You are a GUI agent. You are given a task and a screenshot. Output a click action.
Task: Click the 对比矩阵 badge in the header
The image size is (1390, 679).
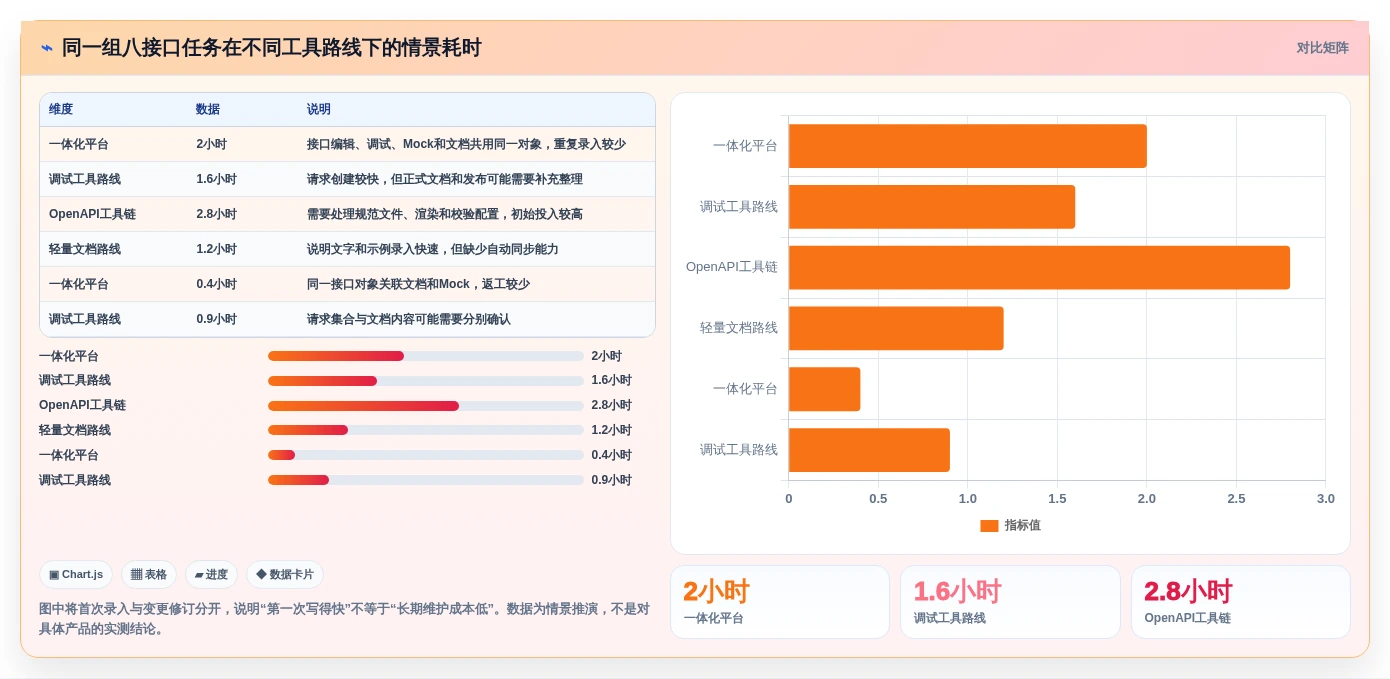pyautogui.click(x=1322, y=48)
